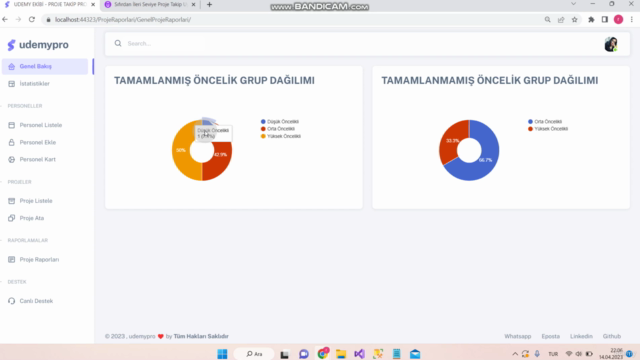Click the address bar URL

[x=122, y=20]
